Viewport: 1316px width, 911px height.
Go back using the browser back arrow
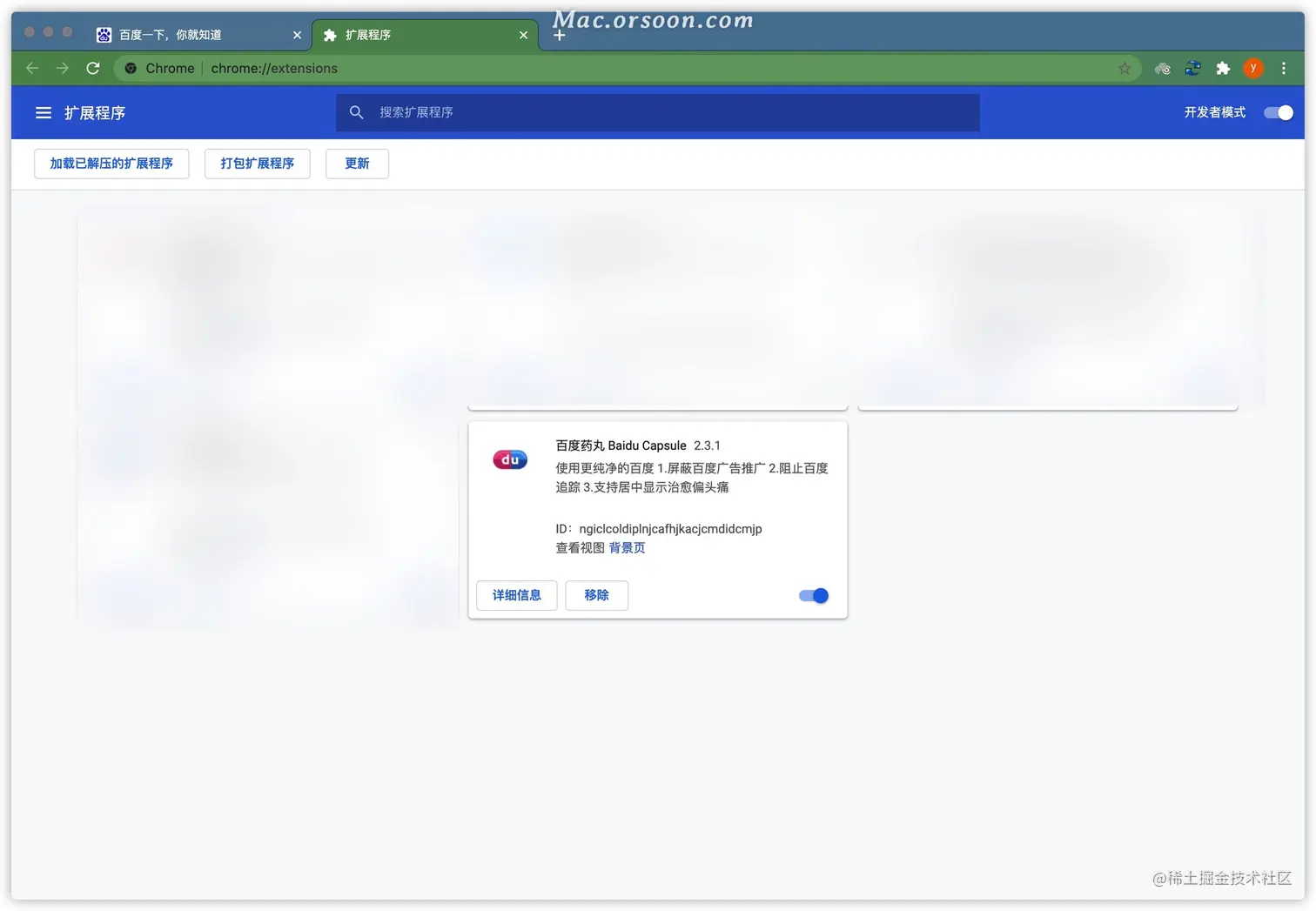32,68
